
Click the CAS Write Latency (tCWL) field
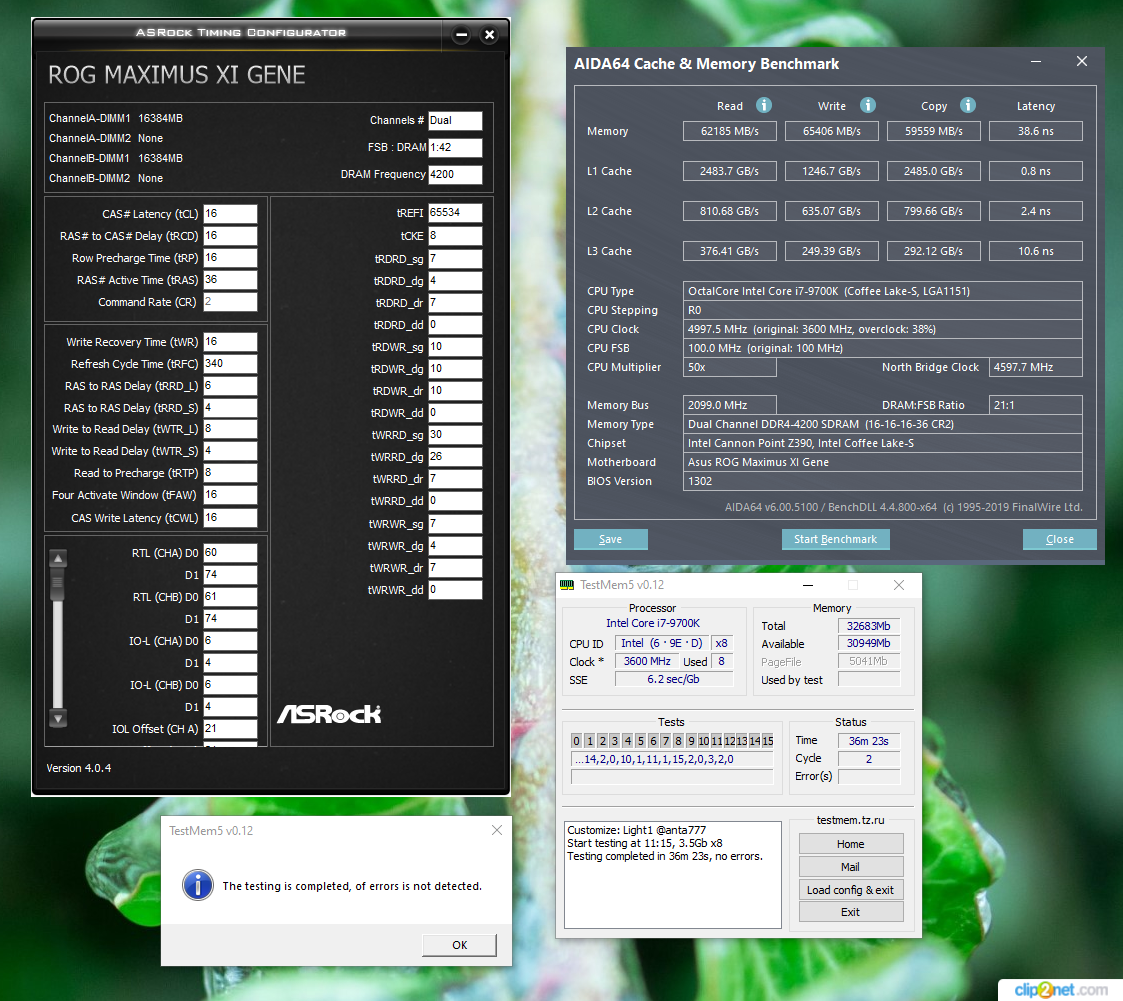[x=230, y=518]
